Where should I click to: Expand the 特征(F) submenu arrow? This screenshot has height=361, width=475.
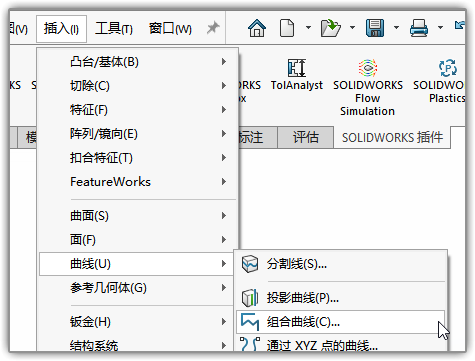224,110
